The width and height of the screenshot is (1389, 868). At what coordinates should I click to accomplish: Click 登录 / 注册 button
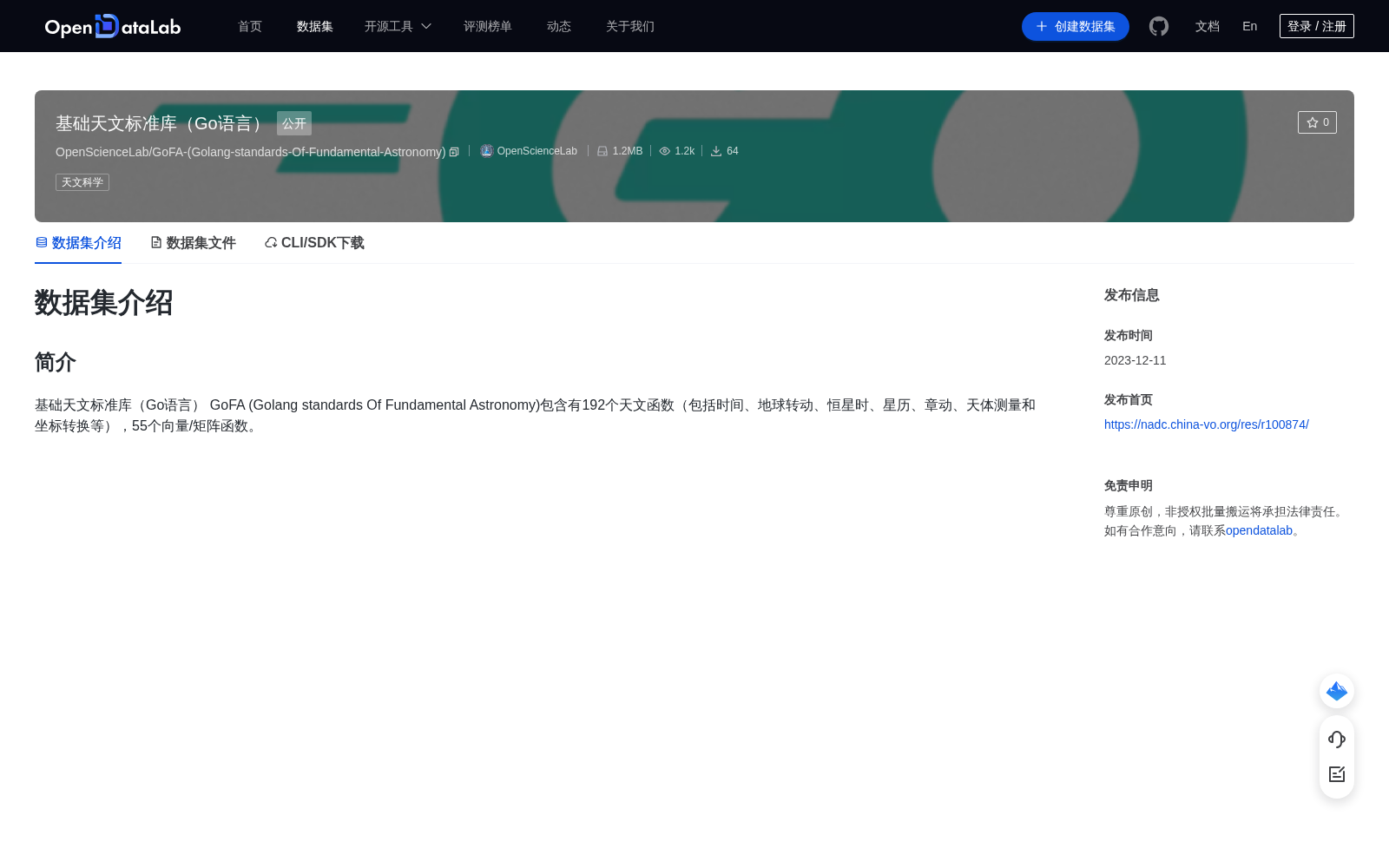[1317, 26]
